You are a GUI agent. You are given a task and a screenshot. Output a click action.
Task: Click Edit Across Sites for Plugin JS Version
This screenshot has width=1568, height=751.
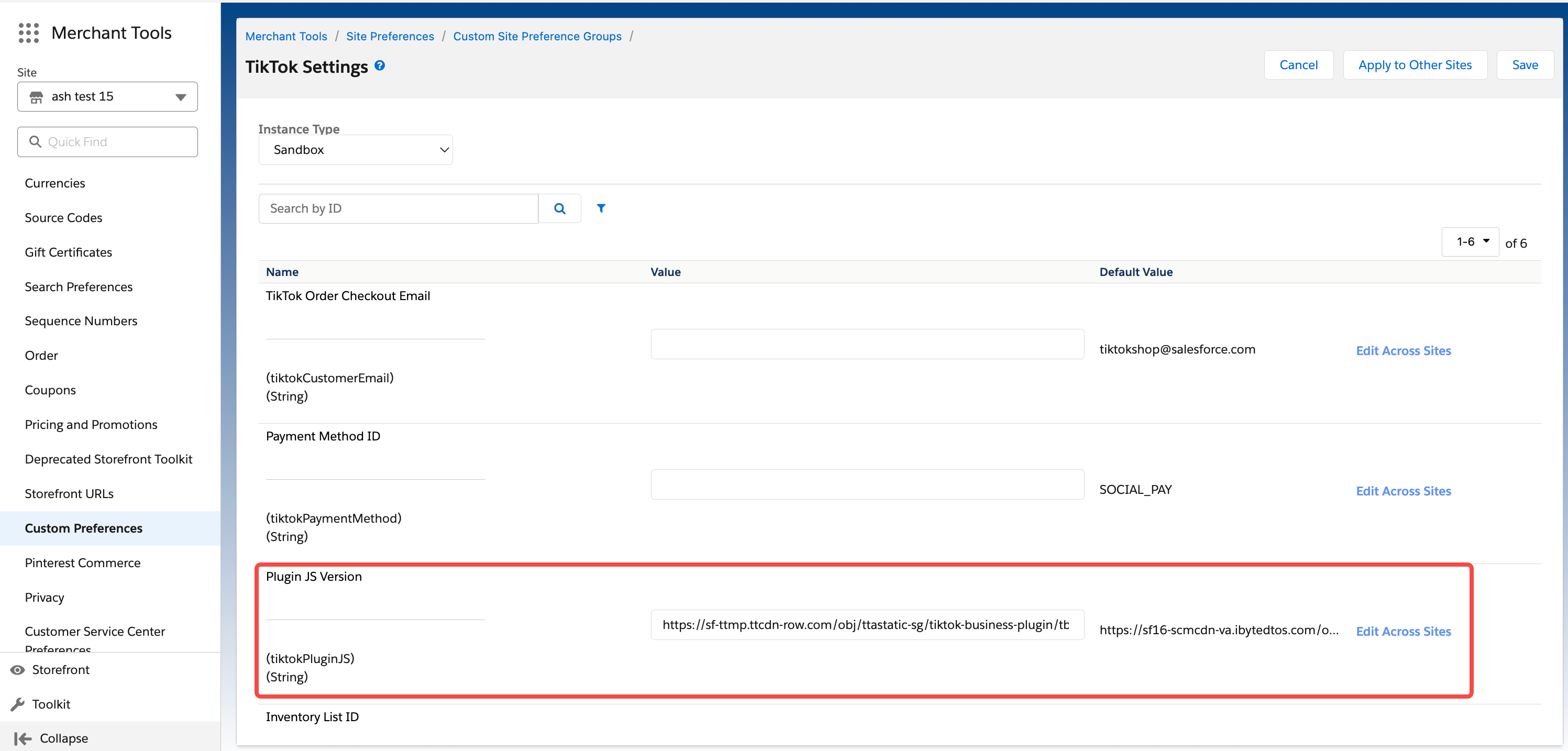coord(1403,632)
